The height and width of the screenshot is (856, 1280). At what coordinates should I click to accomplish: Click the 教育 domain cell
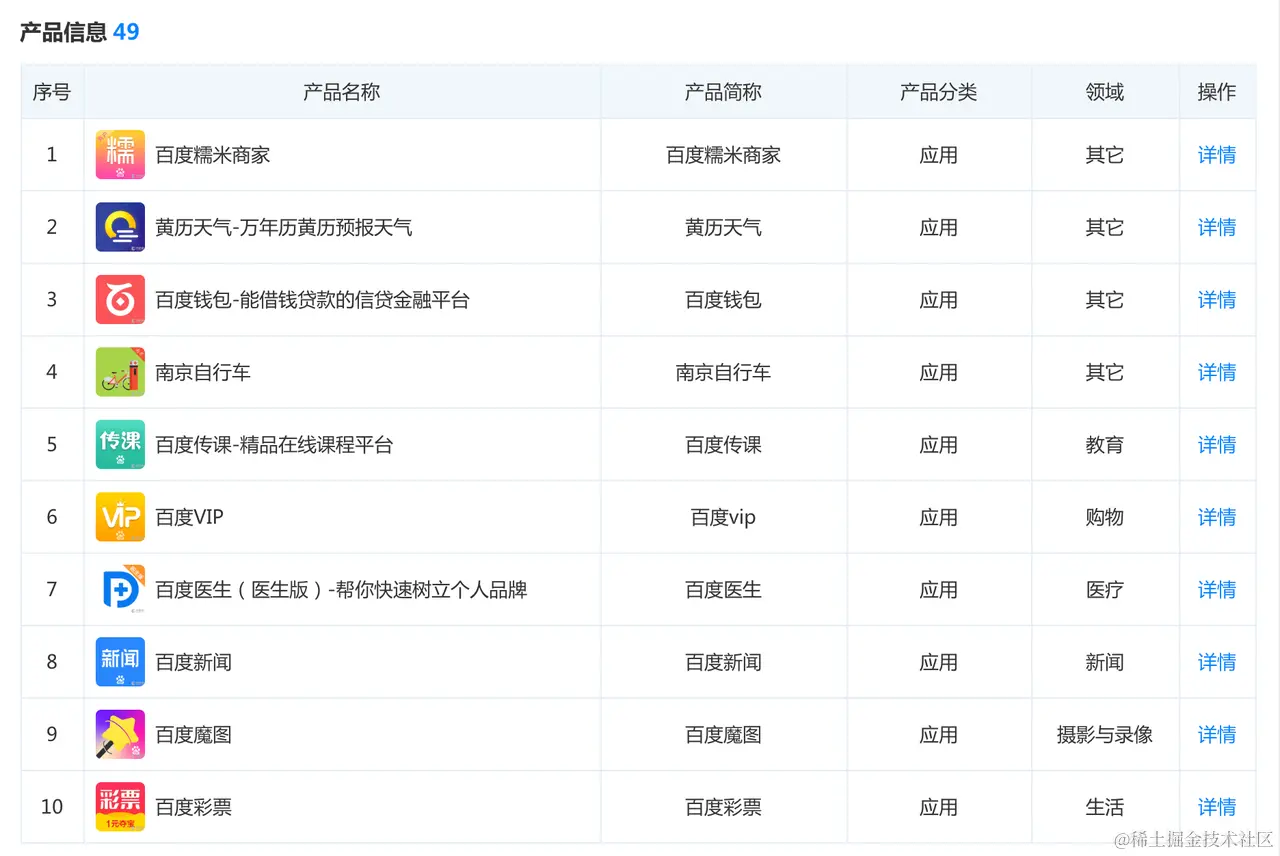pyautogui.click(x=1105, y=445)
